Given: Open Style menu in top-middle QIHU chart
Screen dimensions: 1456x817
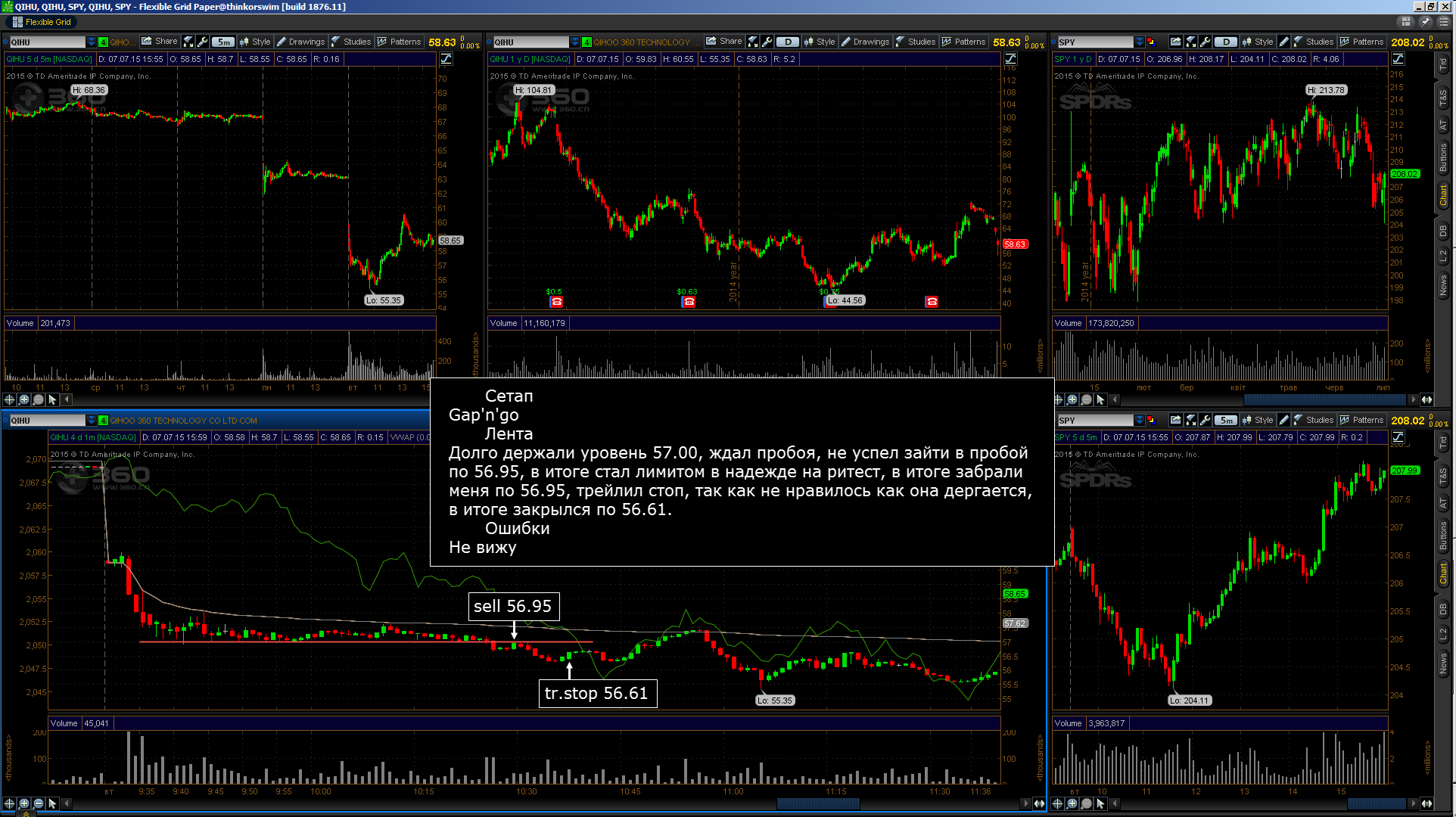Looking at the screenshot, I should point(820,42).
